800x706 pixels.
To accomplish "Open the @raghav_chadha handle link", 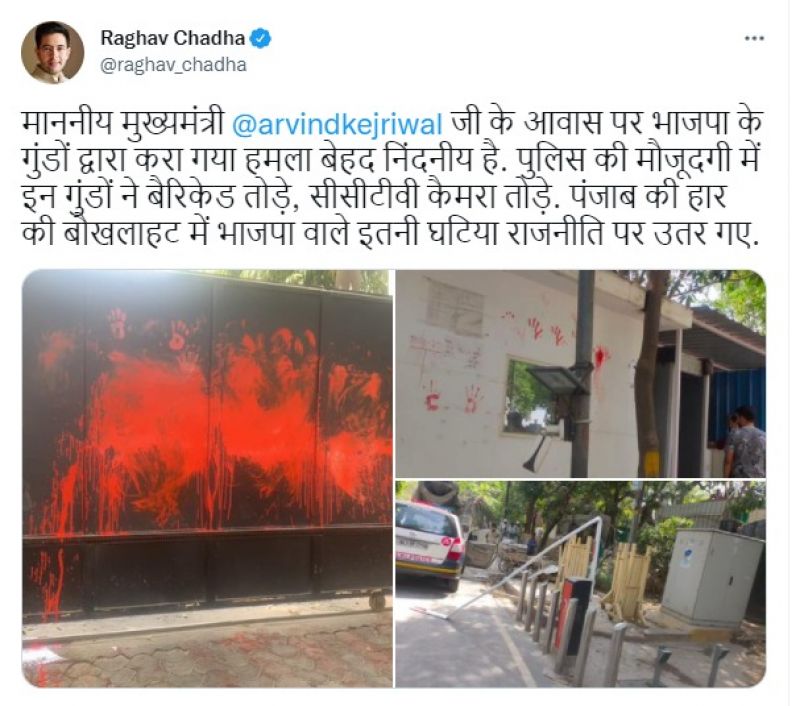I will [173, 65].
